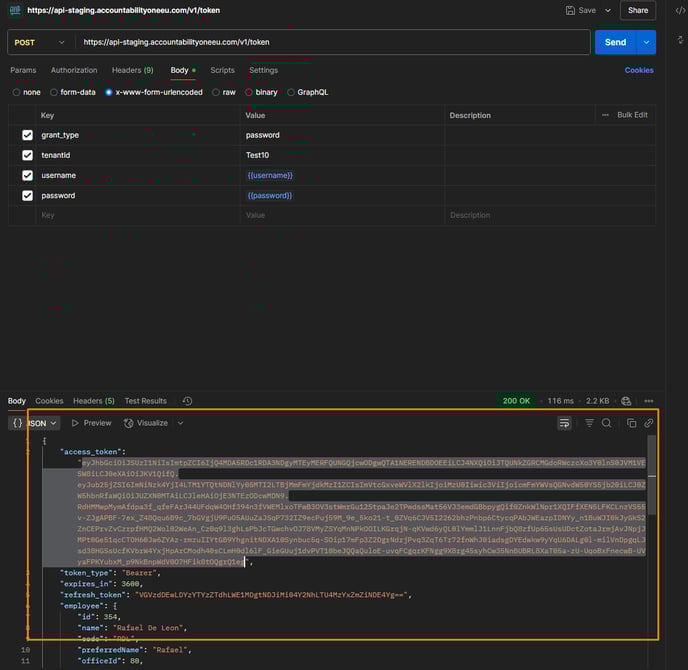This screenshot has height=670, width=688.
Task: Click the Preview button
Action: (x=91, y=423)
